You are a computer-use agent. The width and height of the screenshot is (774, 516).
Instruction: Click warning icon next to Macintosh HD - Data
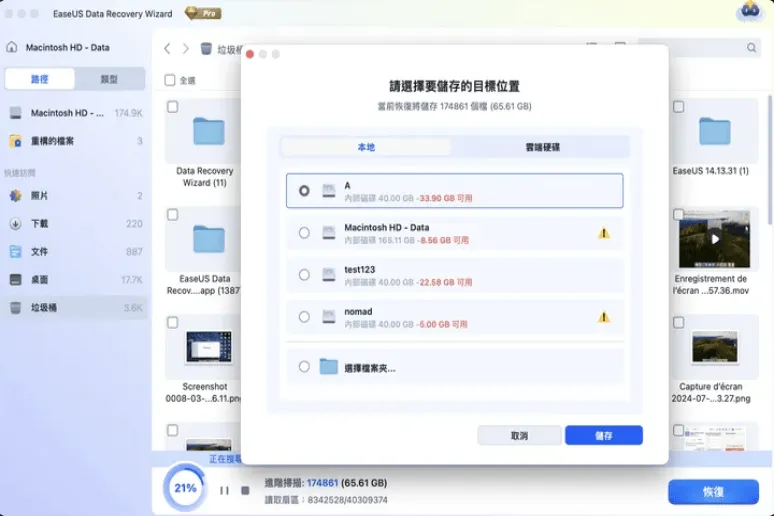pyautogui.click(x=603, y=233)
